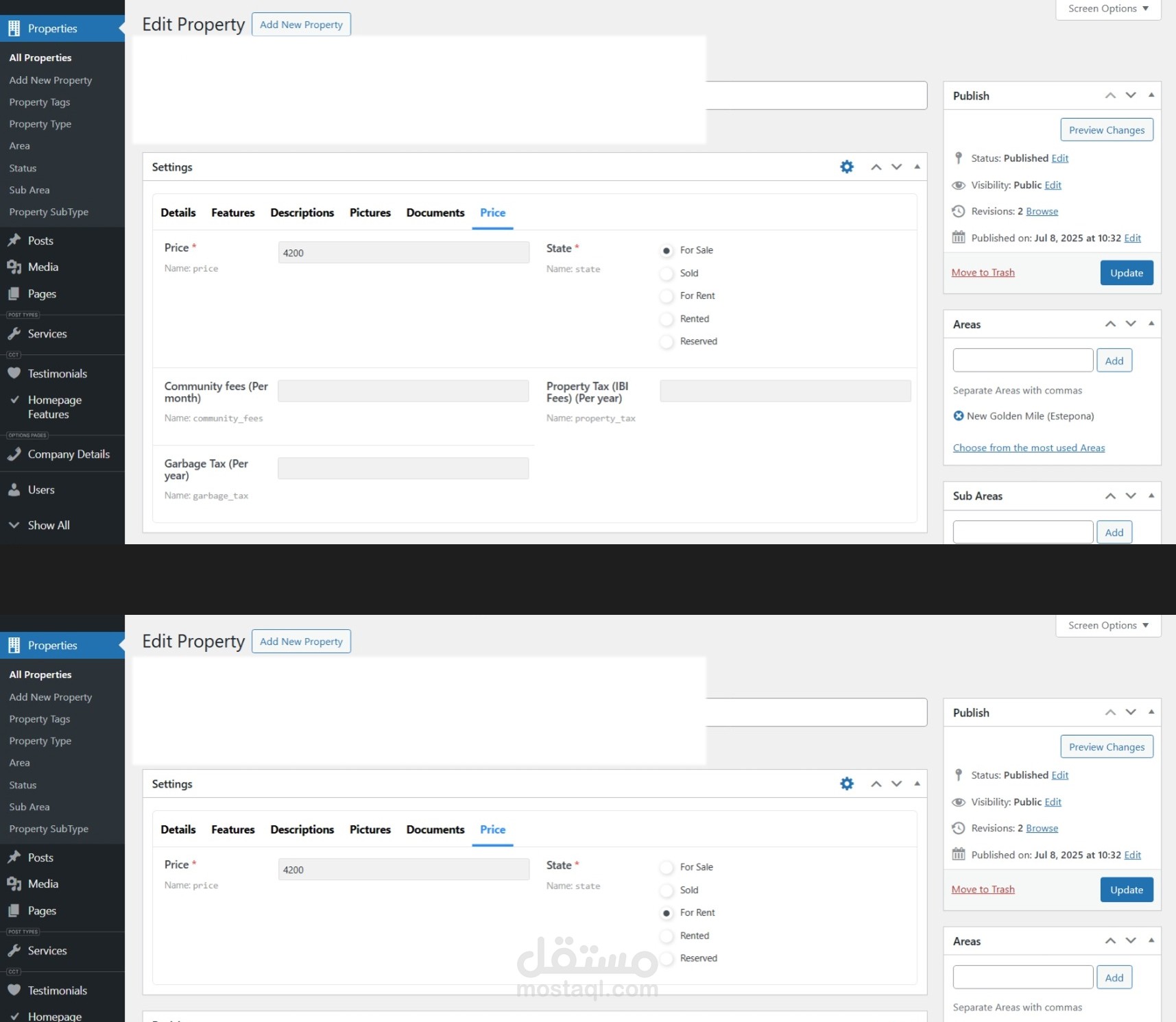Click the Posts pin icon in lower screenshot
Viewport: 1176px width, 1022px height.
(x=14, y=857)
